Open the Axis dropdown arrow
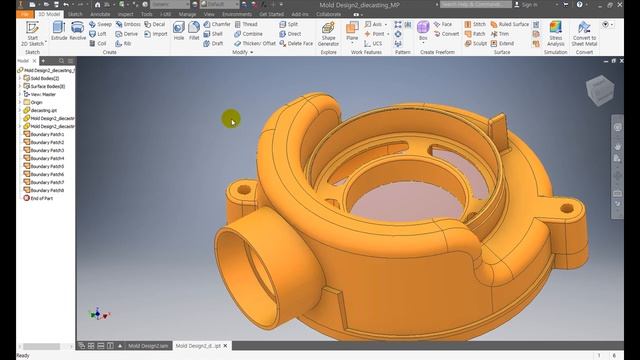Viewport: 640px width, 360px height. click(x=386, y=24)
